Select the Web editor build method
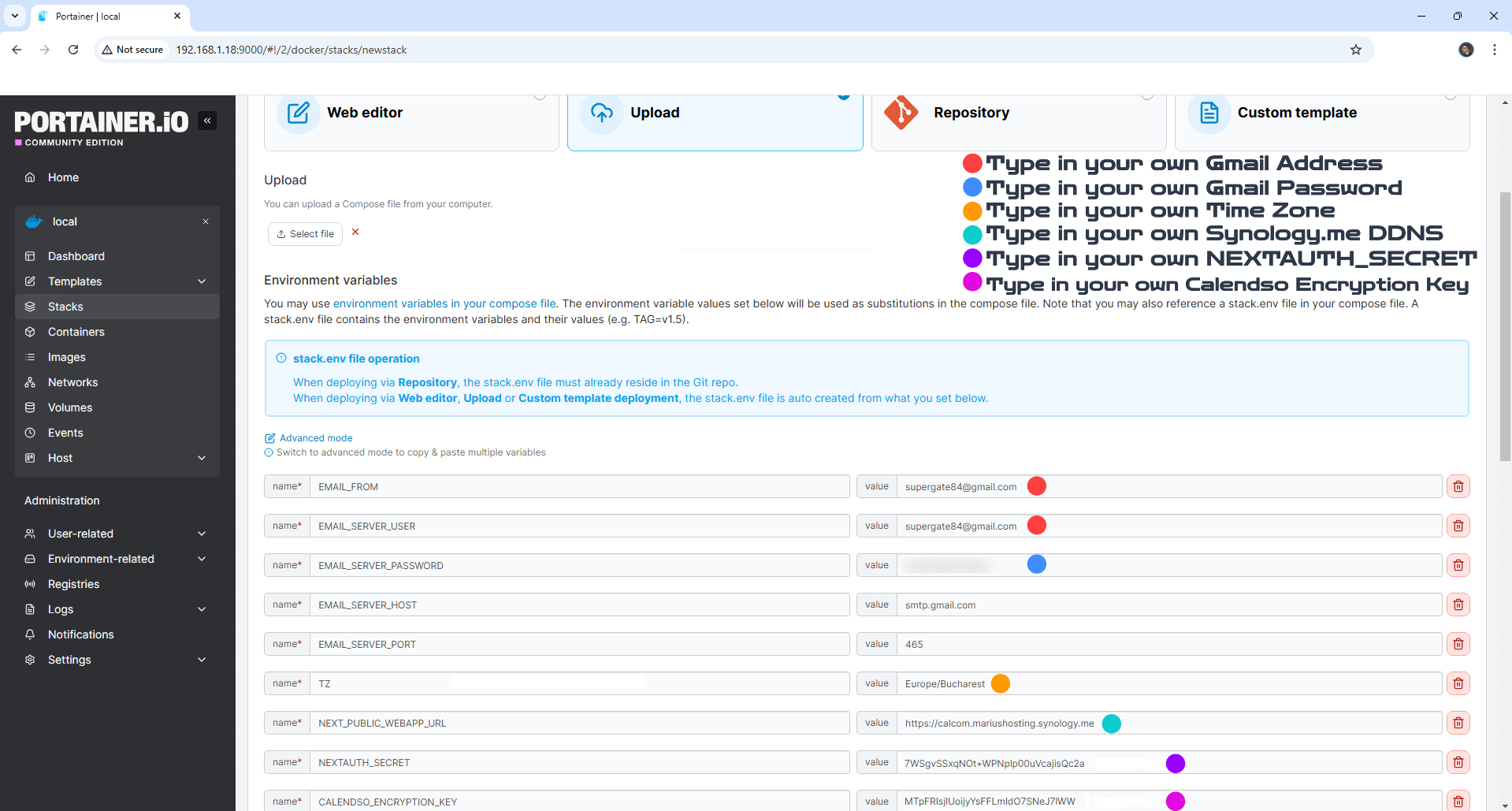This screenshot has width=1512, height=811. (411, 117)
